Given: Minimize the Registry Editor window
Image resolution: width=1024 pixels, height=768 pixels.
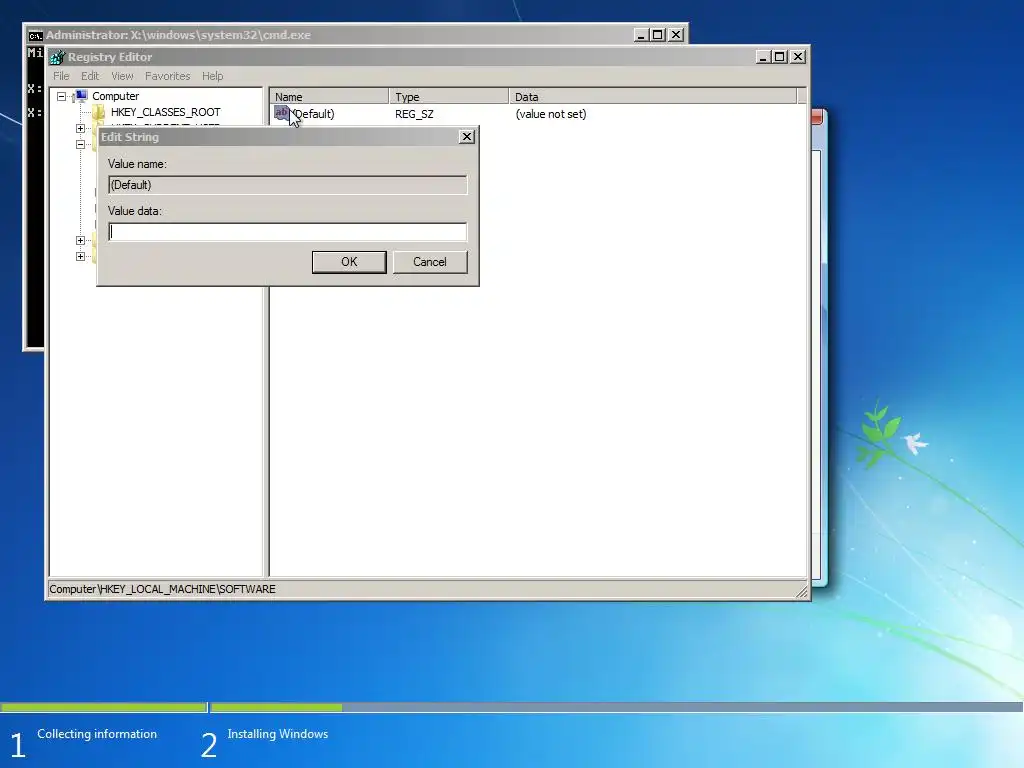Looking at the screenshot, I should click(x=763, y=57).
